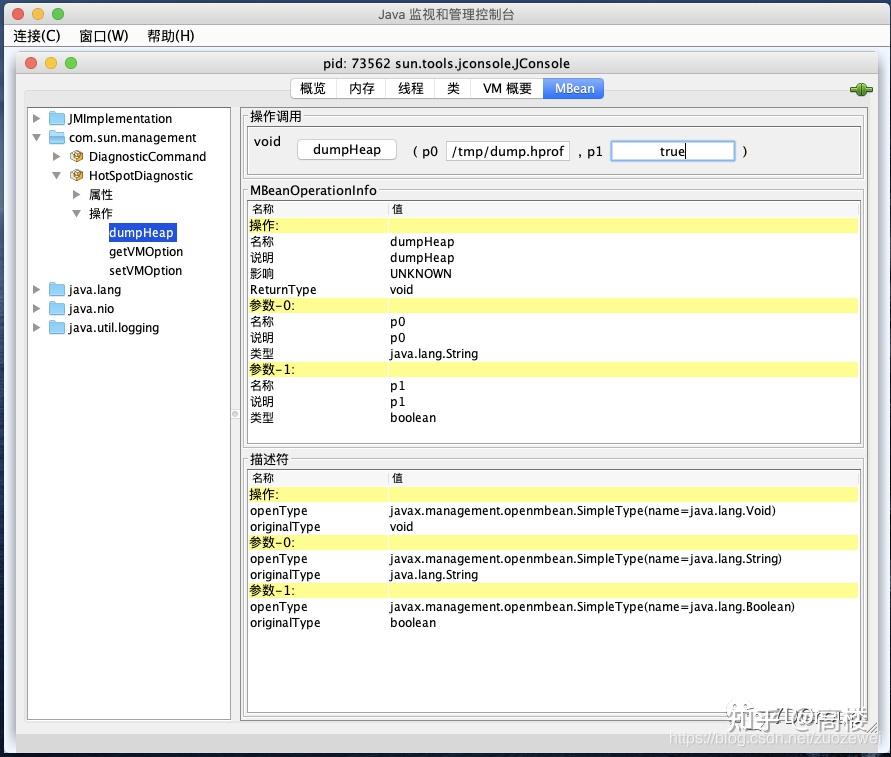This screenshot has height=757, width=891.
Task: Click the p1 input field containing true
Action: [x=673, y=150]
